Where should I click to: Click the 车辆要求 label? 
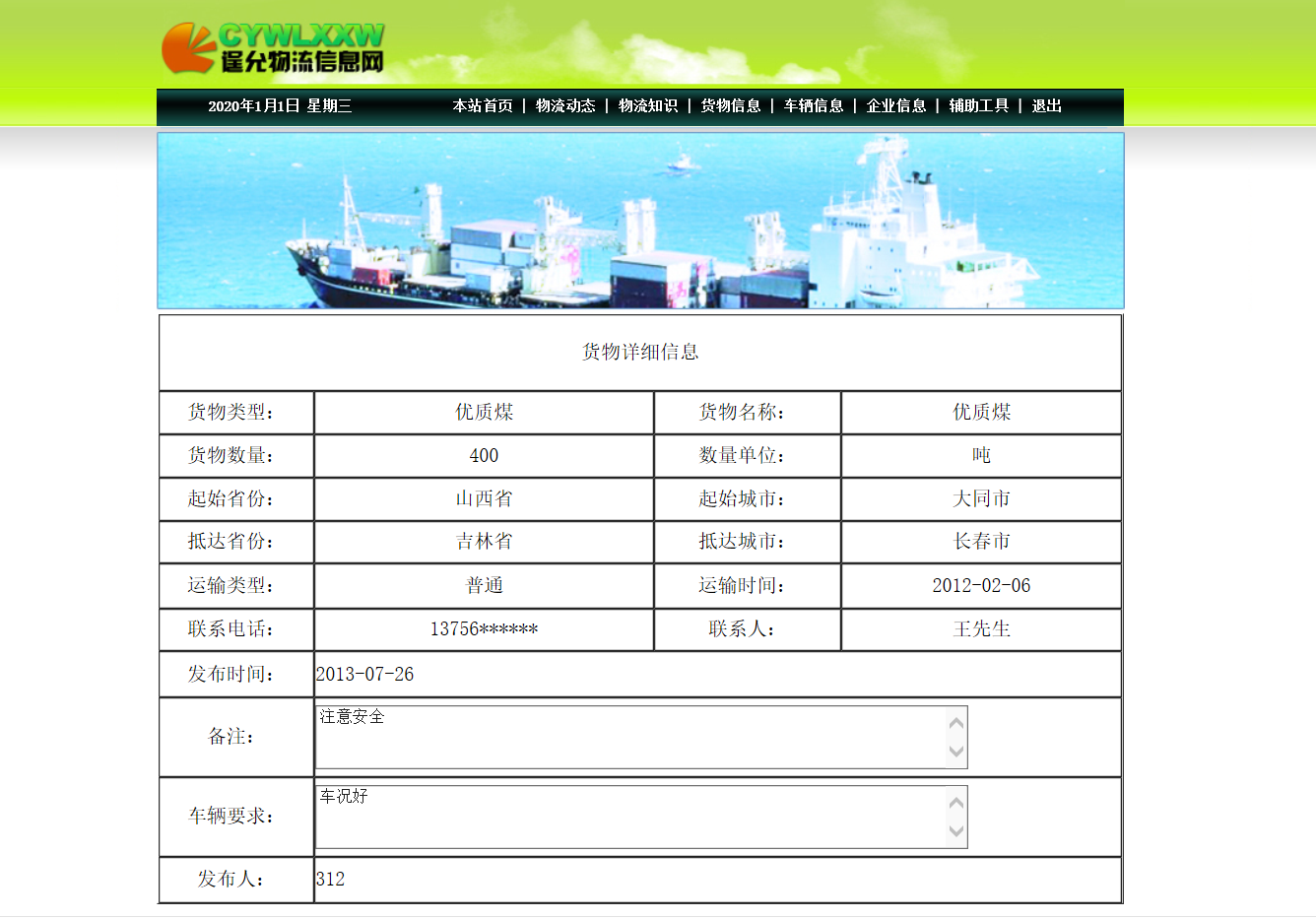click(231, 816)
